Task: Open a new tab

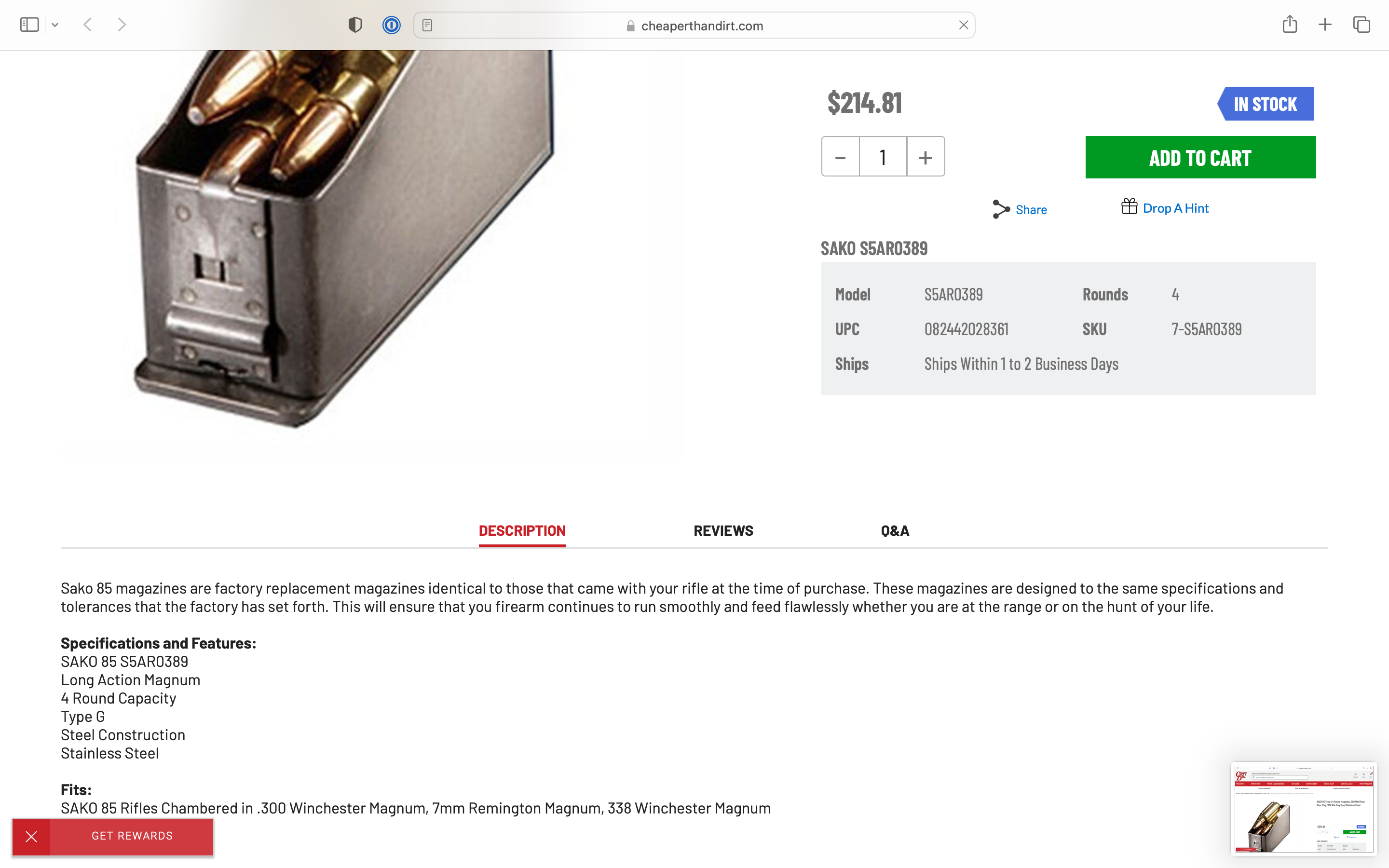Action: [x=1325, y=25]
